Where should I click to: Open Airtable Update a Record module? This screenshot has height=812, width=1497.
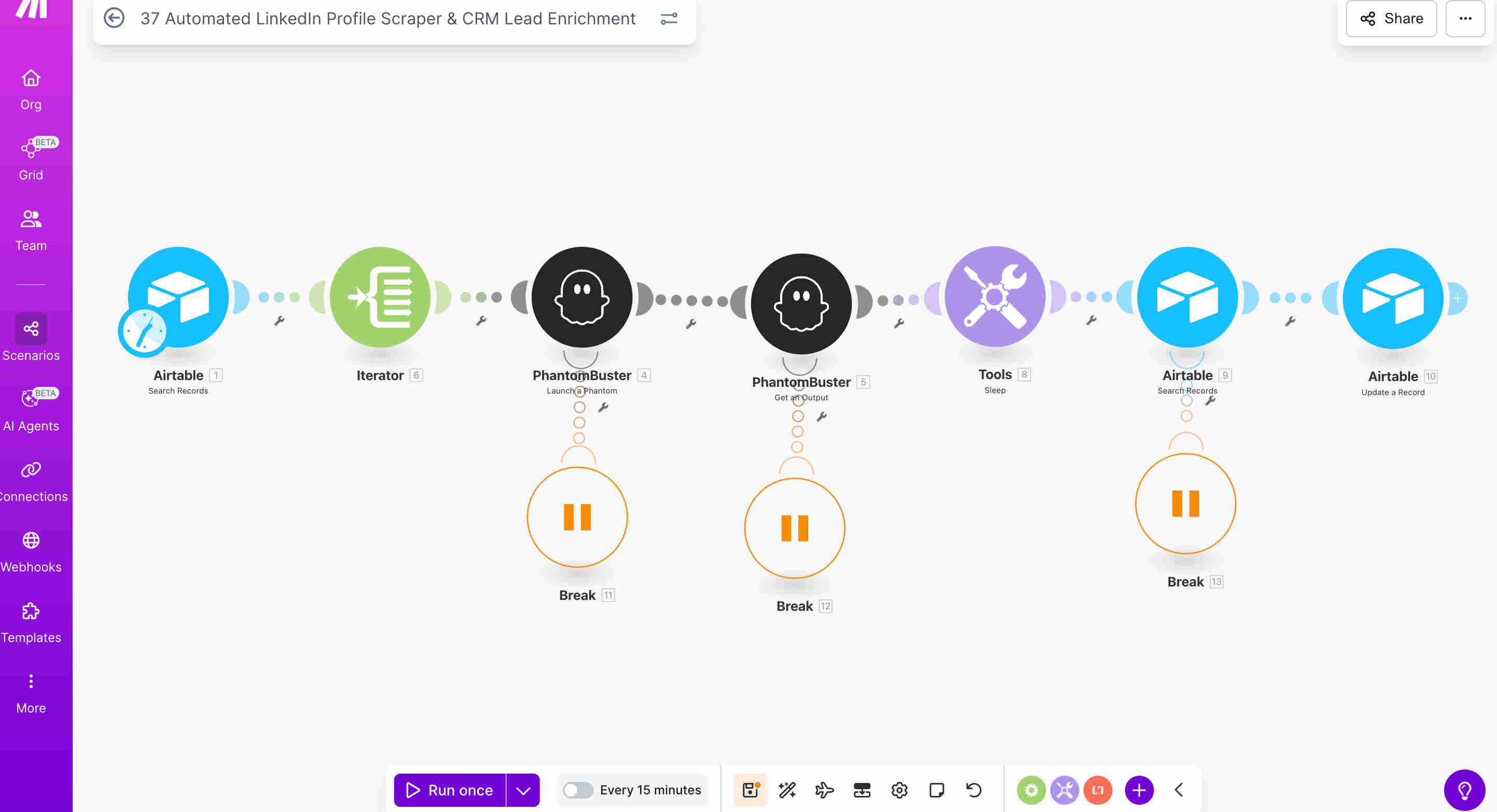point(1393,298)
